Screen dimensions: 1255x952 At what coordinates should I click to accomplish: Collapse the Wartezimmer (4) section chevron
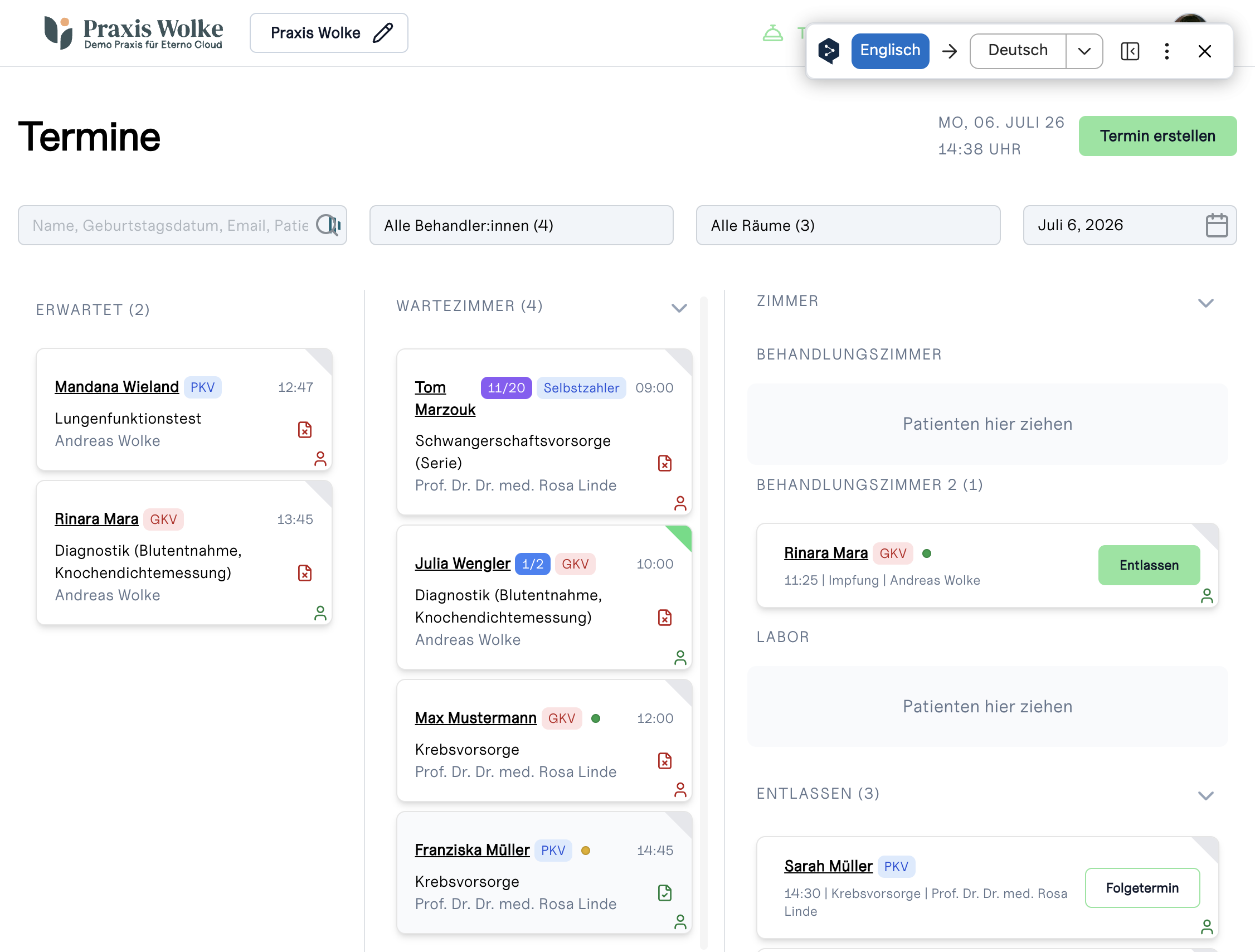click(679, 309)
